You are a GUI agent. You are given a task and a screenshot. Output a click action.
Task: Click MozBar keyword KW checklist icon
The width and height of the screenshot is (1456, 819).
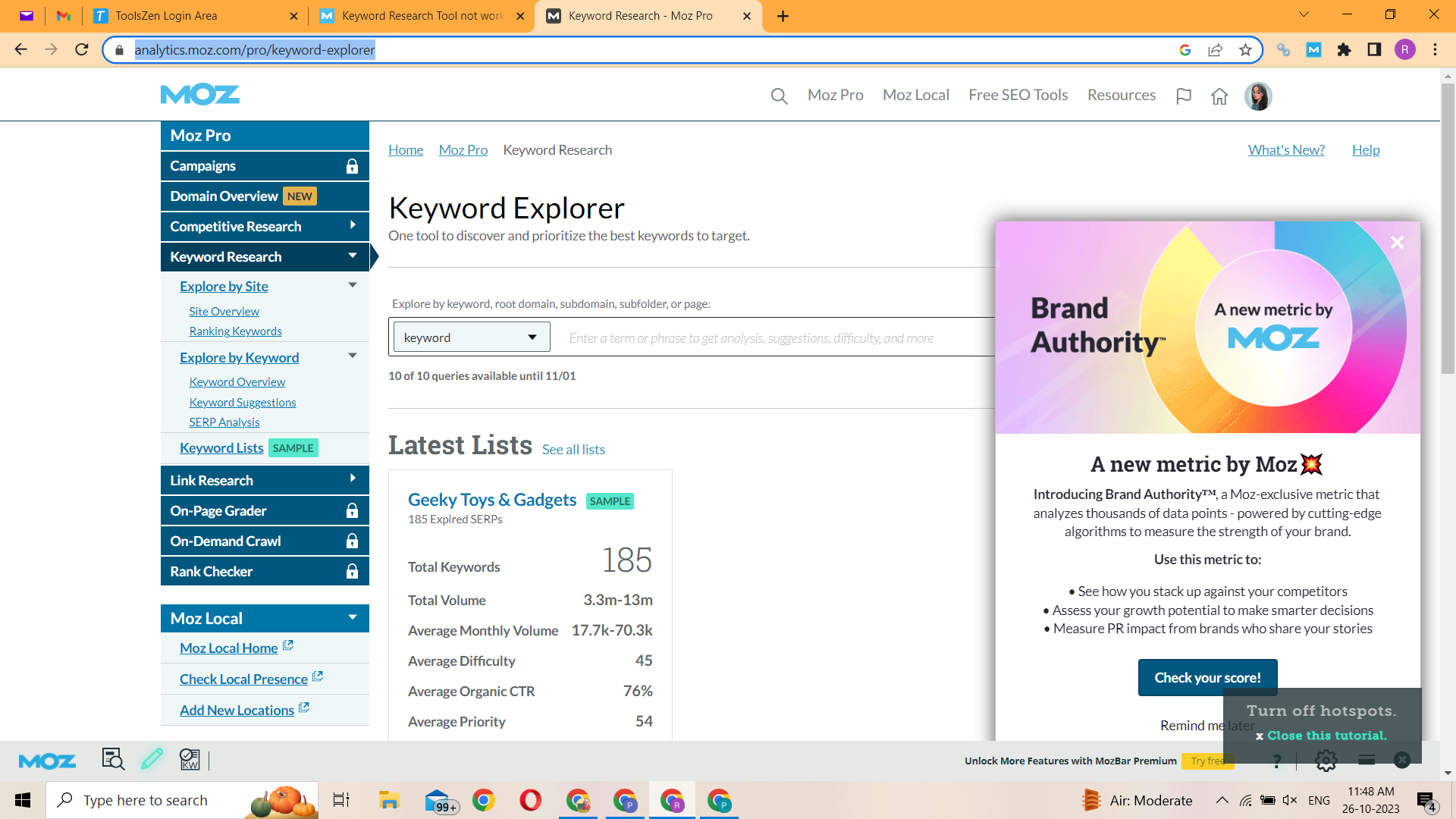(190, 759)
